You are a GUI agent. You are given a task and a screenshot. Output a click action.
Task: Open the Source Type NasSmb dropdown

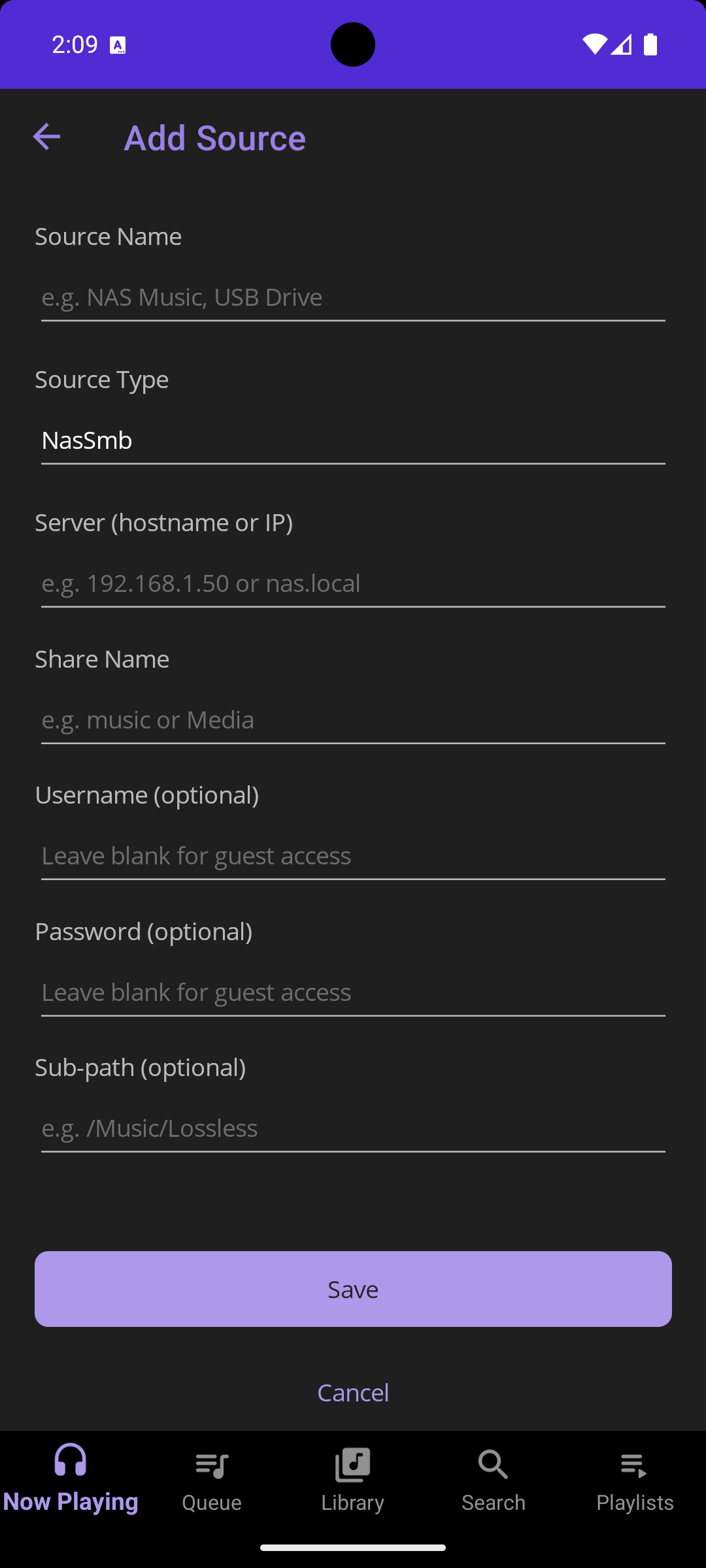click(353, 440)
